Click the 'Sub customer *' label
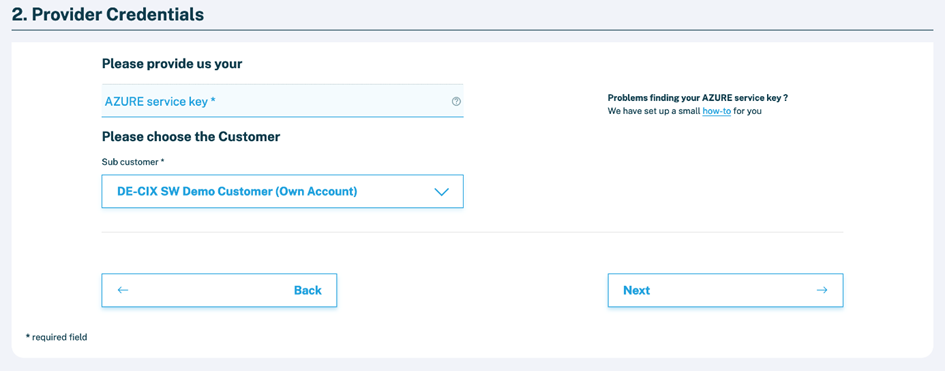The width and height of the screenshot is (945, 371). [133, 162]
